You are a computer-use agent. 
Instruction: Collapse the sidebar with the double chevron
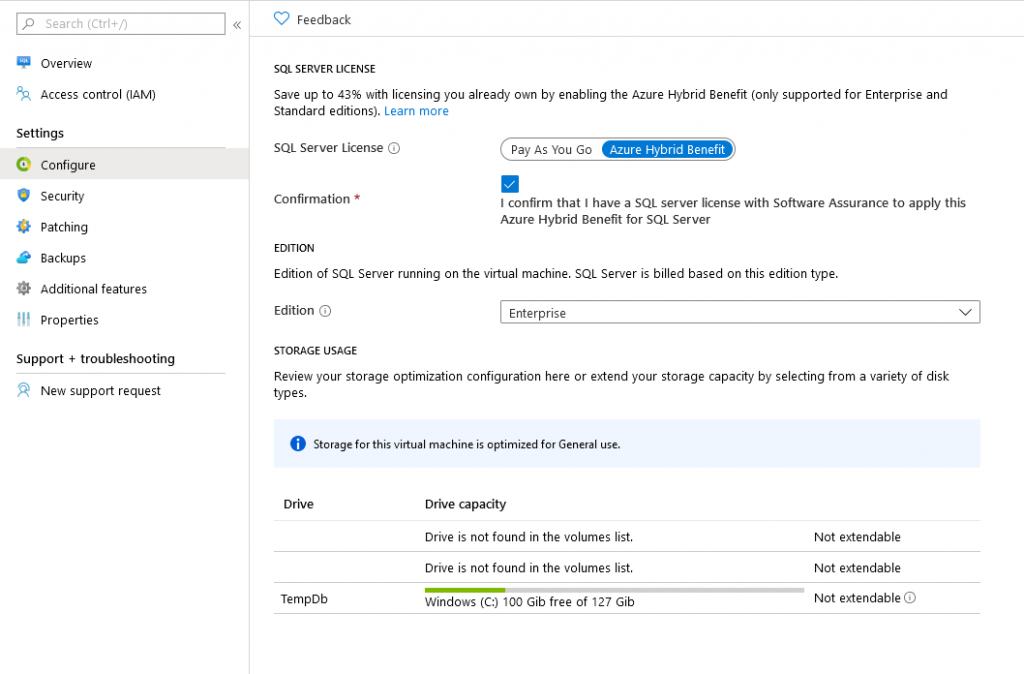tap(237, 25)
